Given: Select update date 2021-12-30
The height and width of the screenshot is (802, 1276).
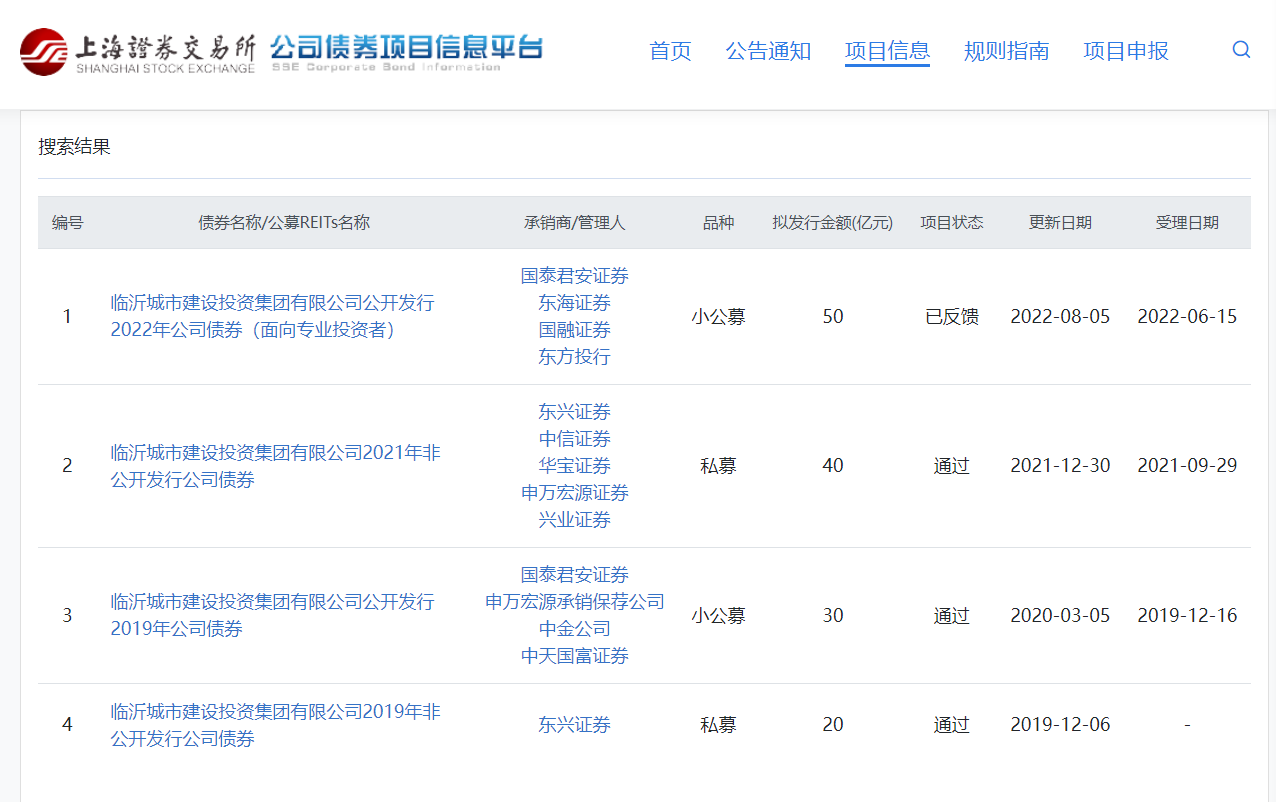Looking at the screenshot, I should [x=1060, y=466].
